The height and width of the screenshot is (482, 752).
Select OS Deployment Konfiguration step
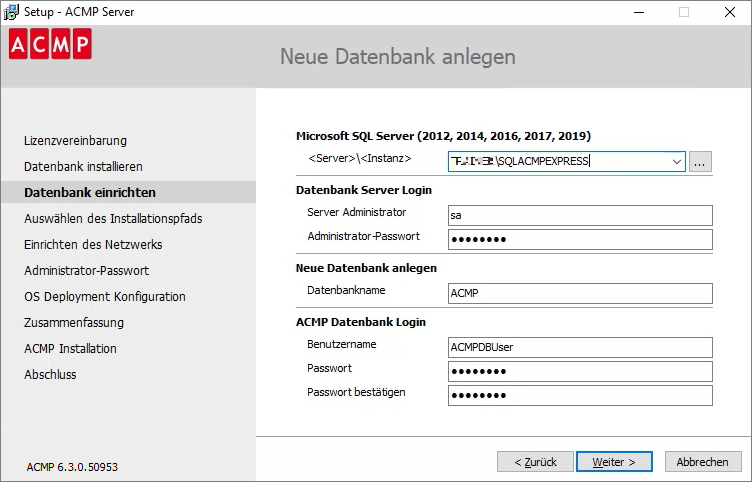(x=105, y=296)
